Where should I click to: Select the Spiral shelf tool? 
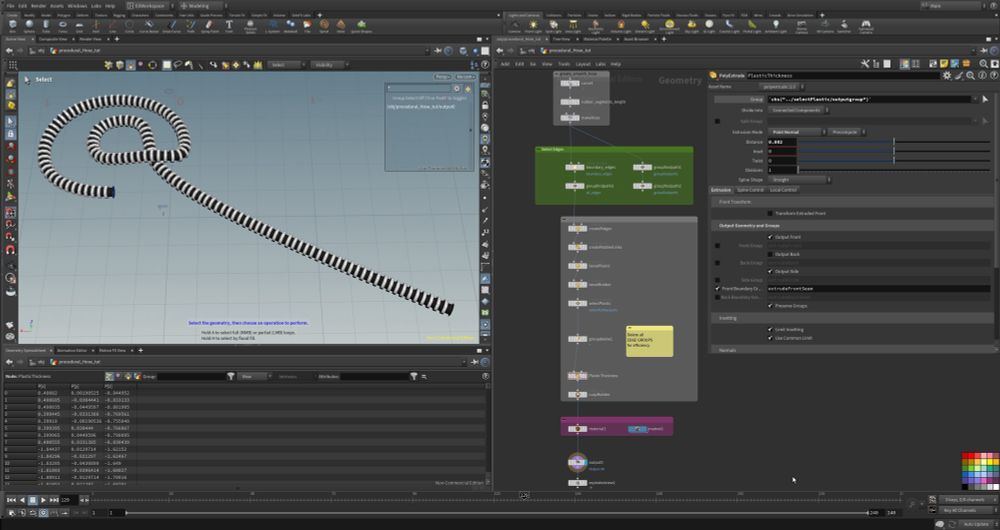pos(325,26)
